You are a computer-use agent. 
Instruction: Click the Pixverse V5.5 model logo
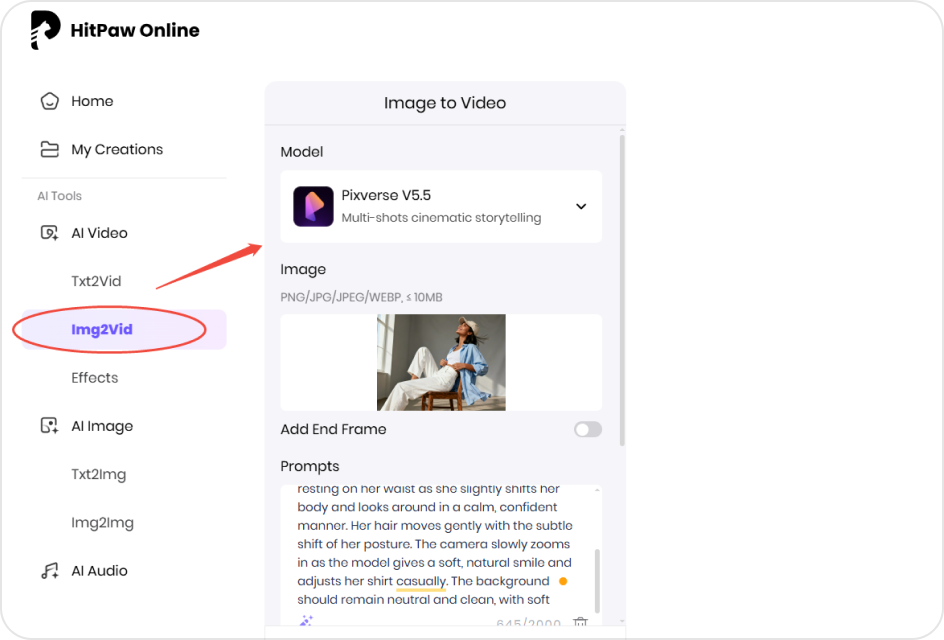click(x=313, y=206)
